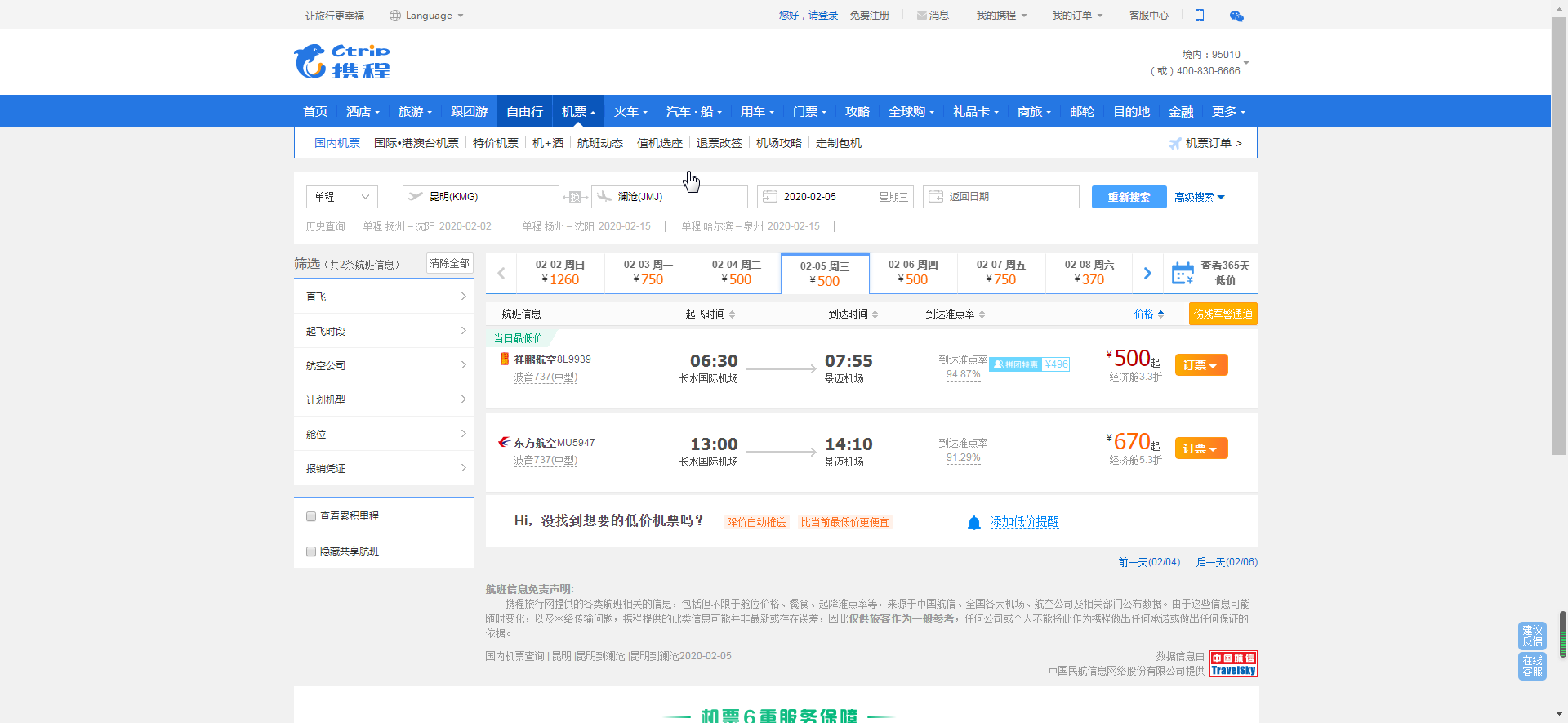
Task: Open the mobile phone app icon
Action: point(1200,16)
